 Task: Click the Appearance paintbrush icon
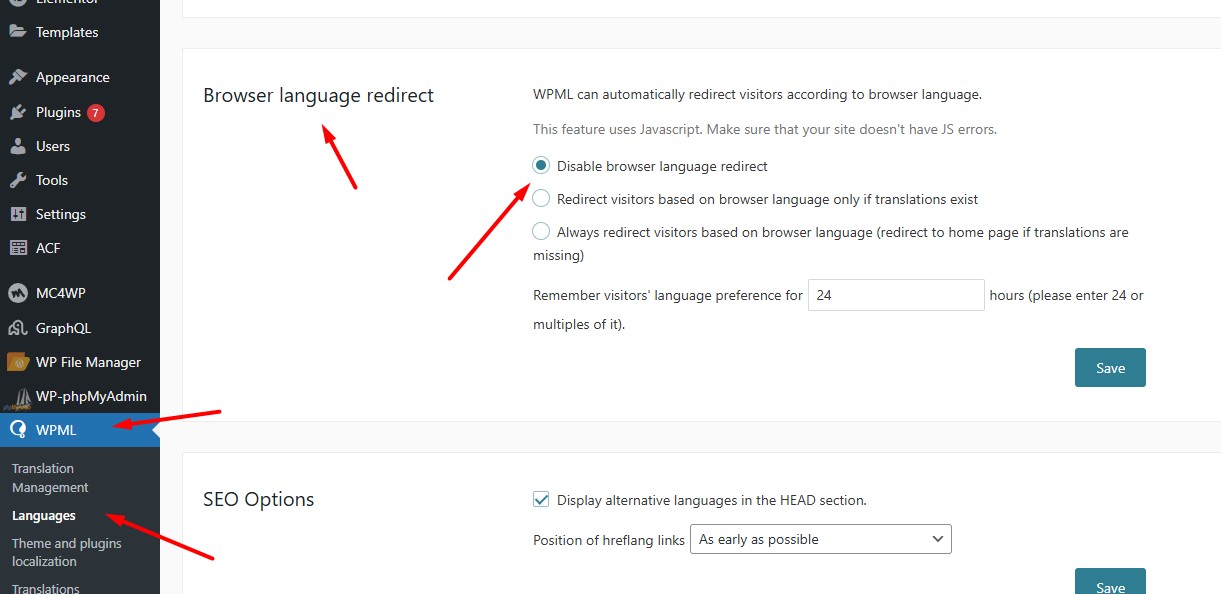pyautogui.click(x=17, y=77)
